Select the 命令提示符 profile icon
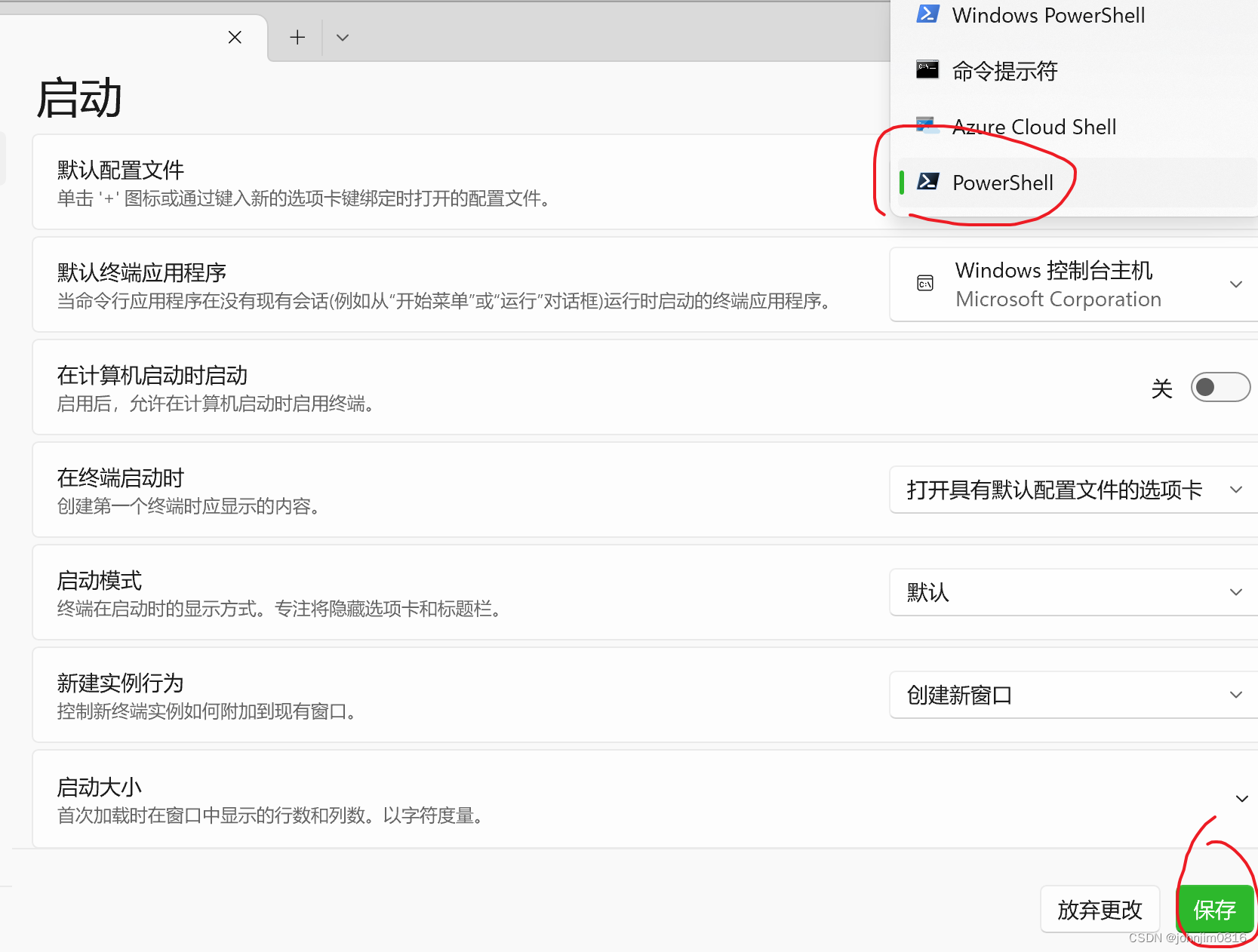The height and width of the screenshot is (952, 1258). coord(927,70)
